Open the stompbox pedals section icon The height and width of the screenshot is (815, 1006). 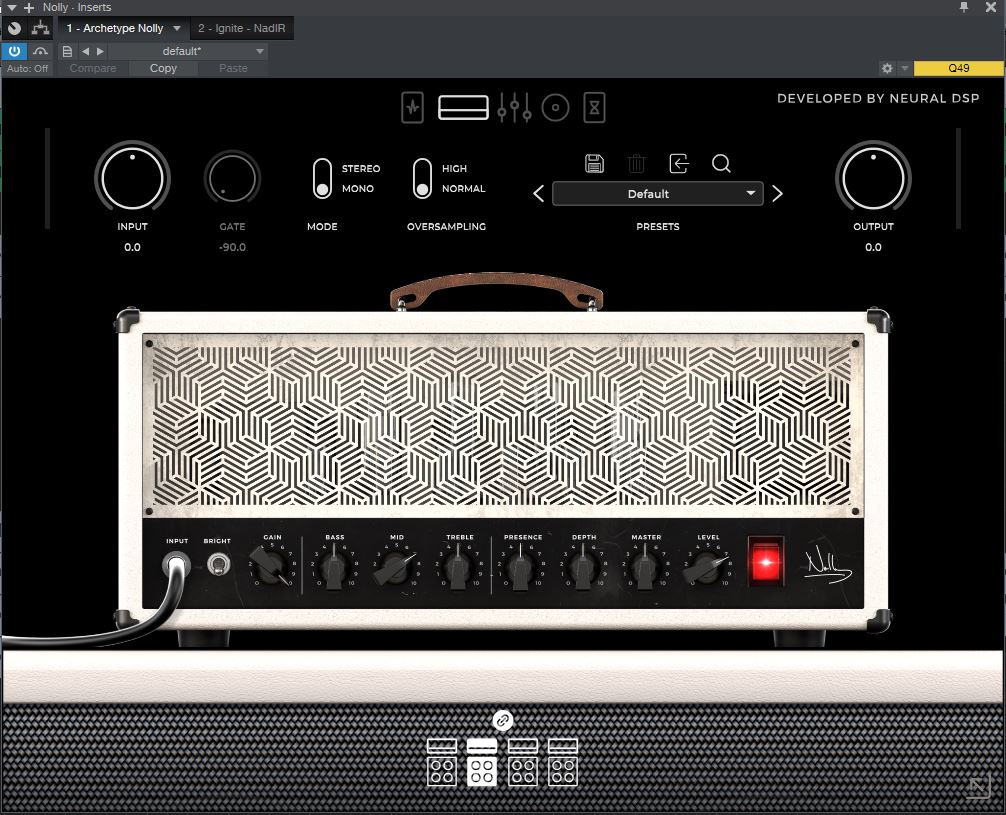click(x=412, y=107)
